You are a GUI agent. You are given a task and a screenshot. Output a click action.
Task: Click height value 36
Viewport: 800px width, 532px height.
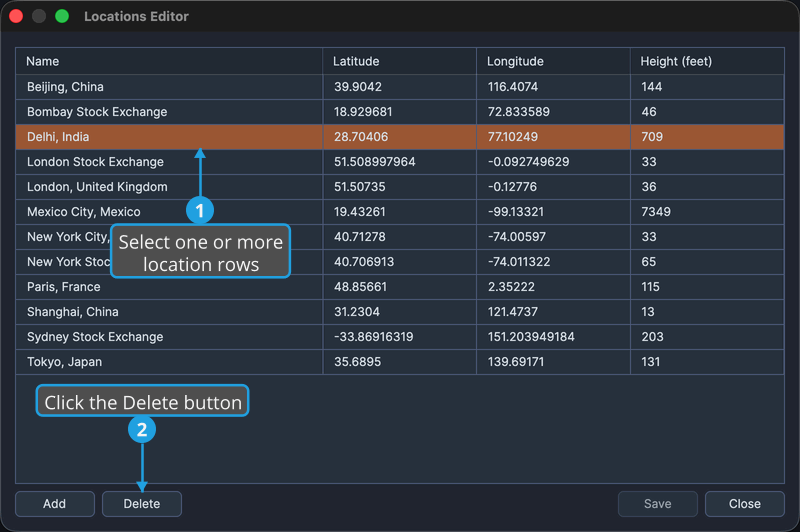tap(649, 187)
